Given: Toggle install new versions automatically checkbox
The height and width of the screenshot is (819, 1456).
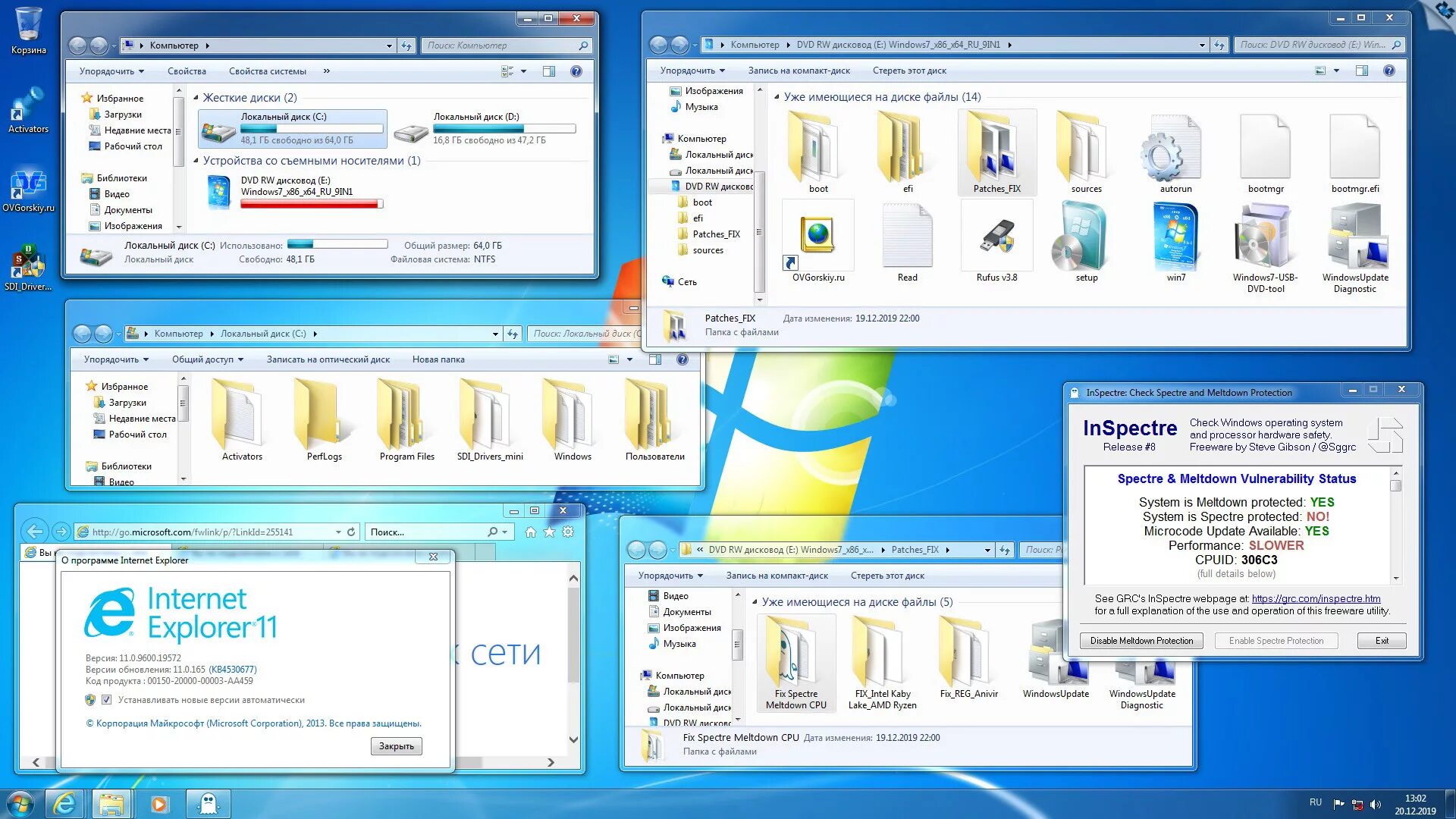Looking at the screenshot, I should pyautogui.click(x=106, y=700).
